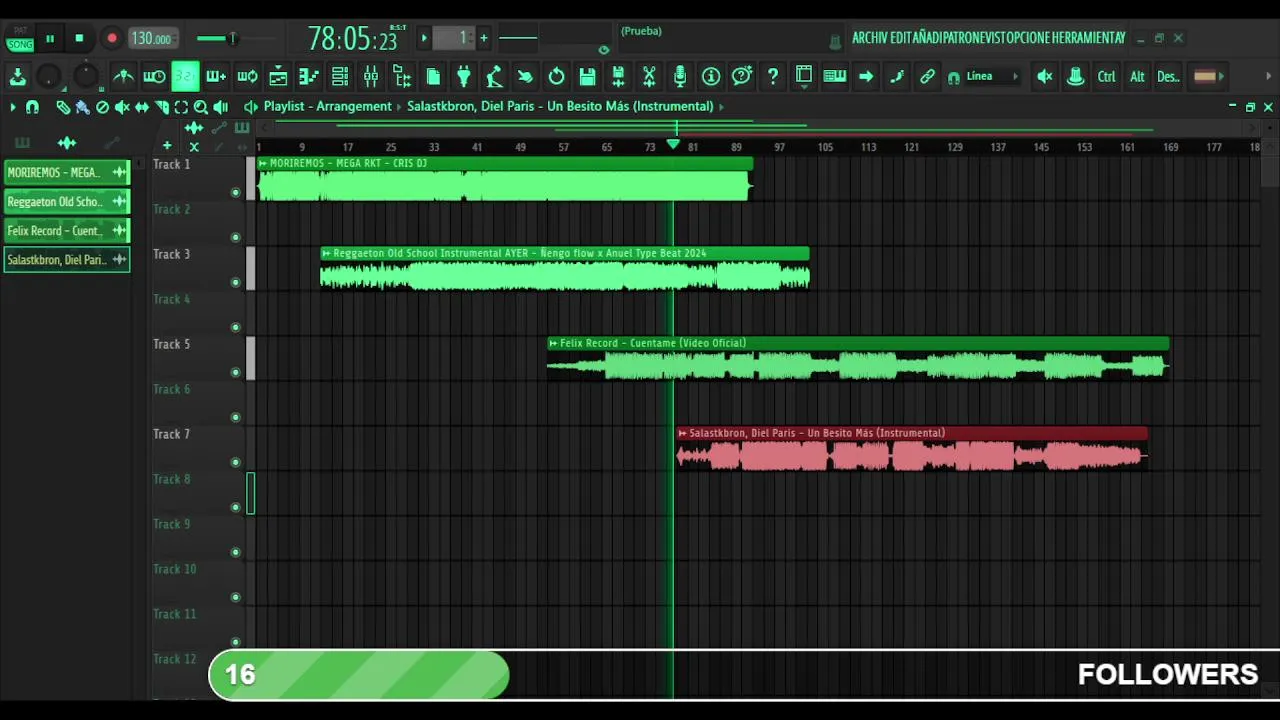Viewport: 1280px width, 720px height.
Task: Pause playback with the pause button
Action: tap(50, 38)
